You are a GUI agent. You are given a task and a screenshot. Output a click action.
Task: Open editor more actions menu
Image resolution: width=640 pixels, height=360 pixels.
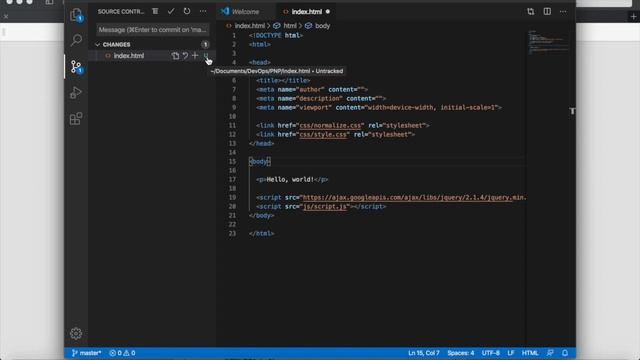[x=563, y=11]
